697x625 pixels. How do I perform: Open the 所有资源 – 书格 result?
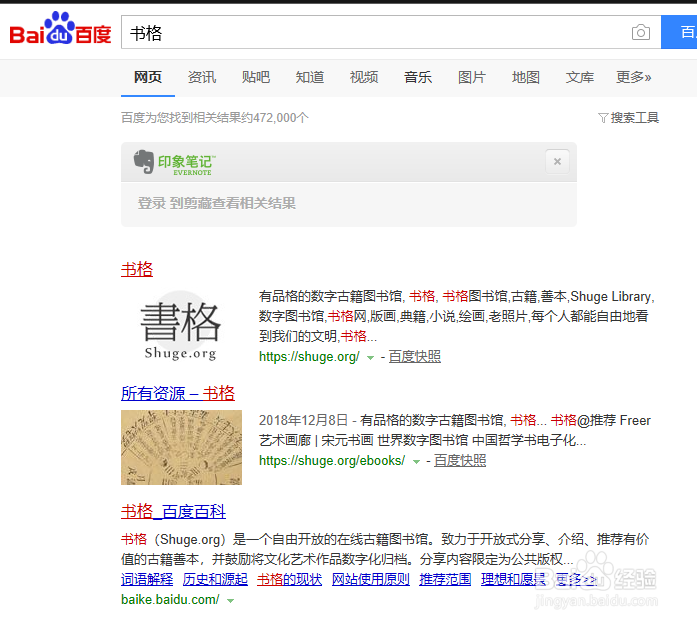pyautogui.click(x=178, y=393)
